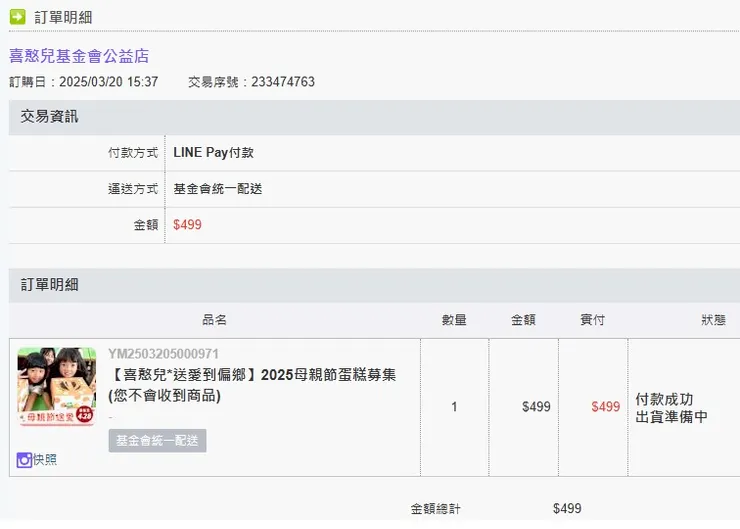
Task: Click the (您不會收到商品) product note
Action: (165, 395)
